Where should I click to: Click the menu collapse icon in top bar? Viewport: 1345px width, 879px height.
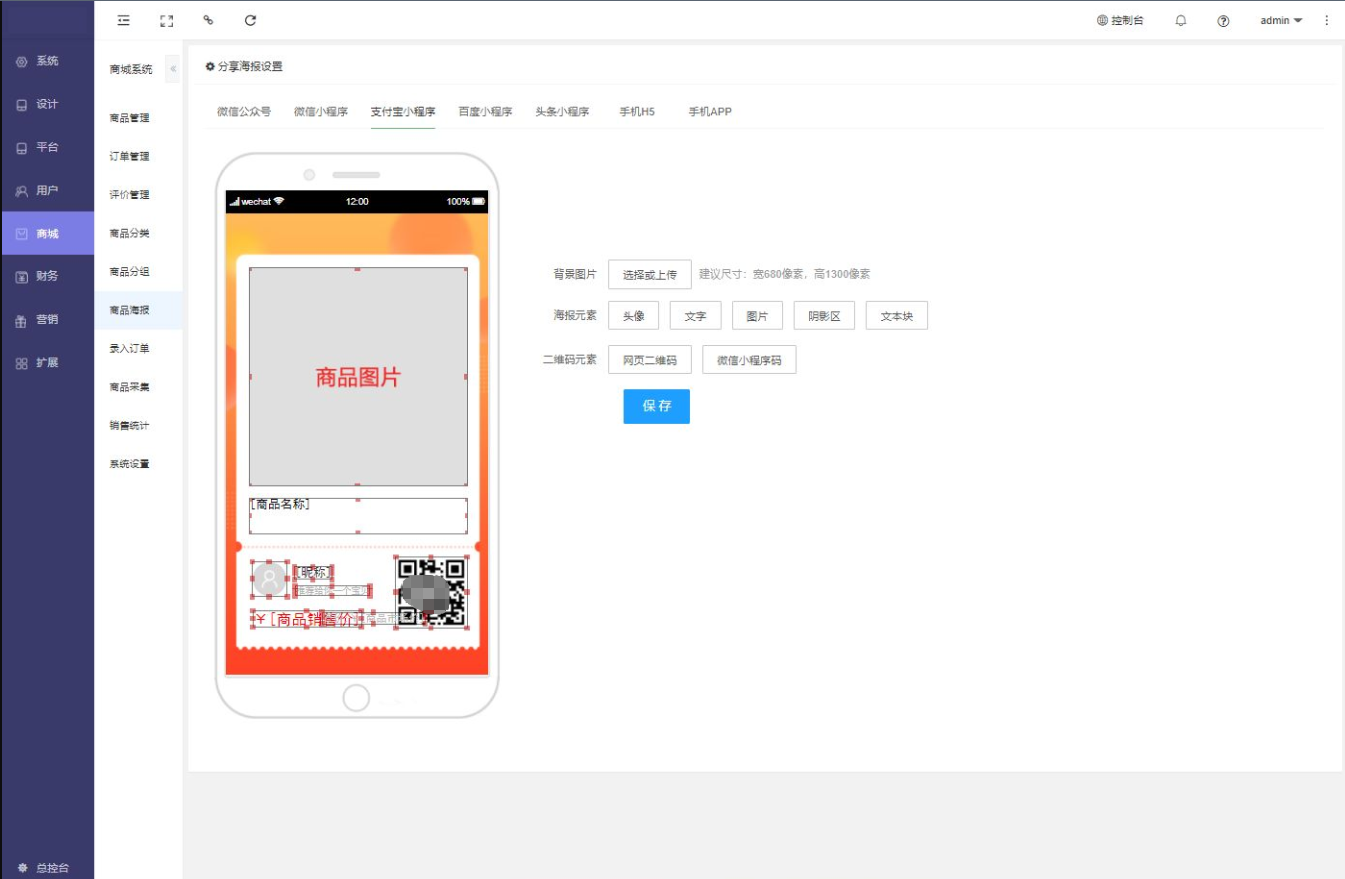pyautogui.click(x=124, y=20)
